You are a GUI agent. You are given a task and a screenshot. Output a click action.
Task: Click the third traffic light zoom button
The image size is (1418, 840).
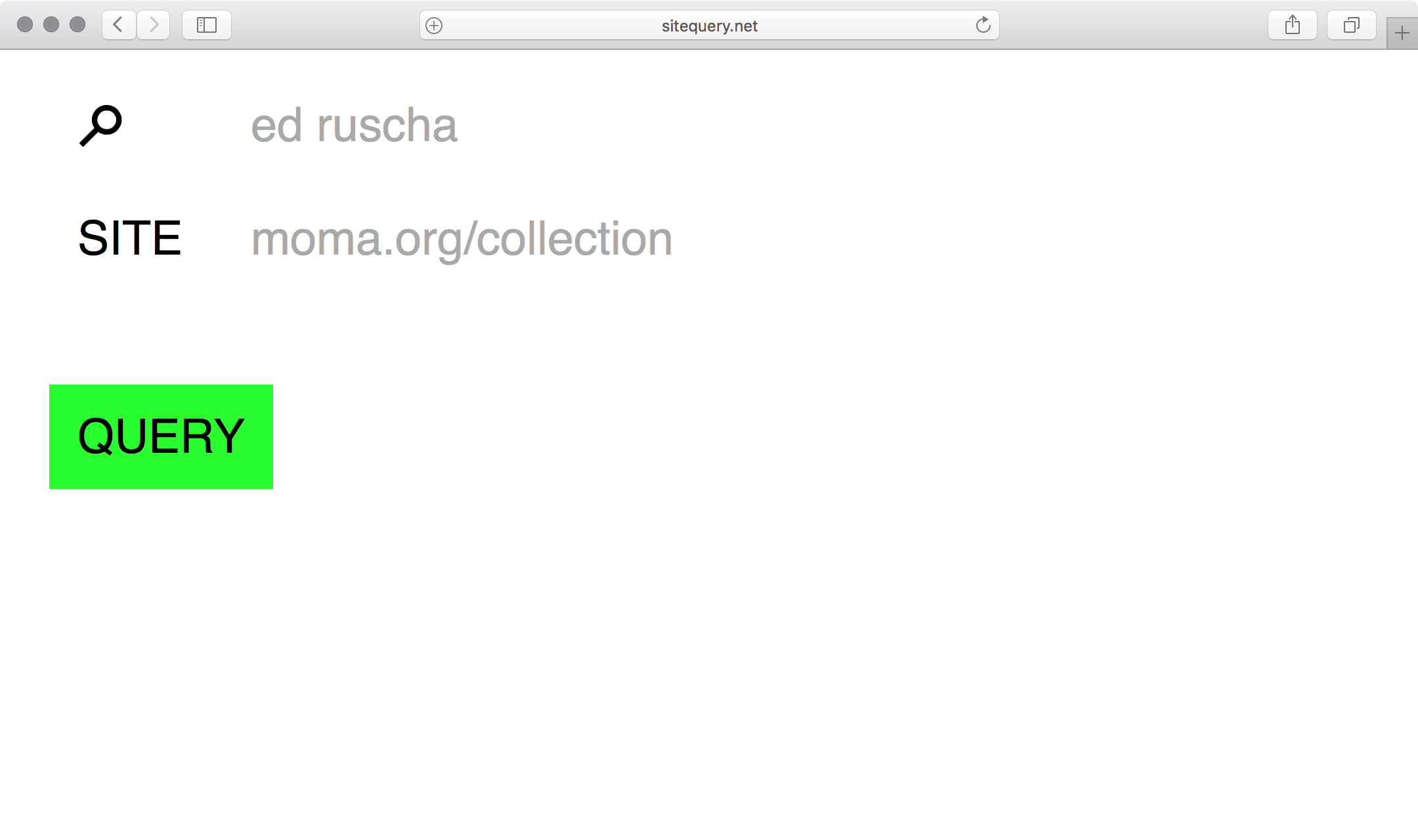(77, 25)
